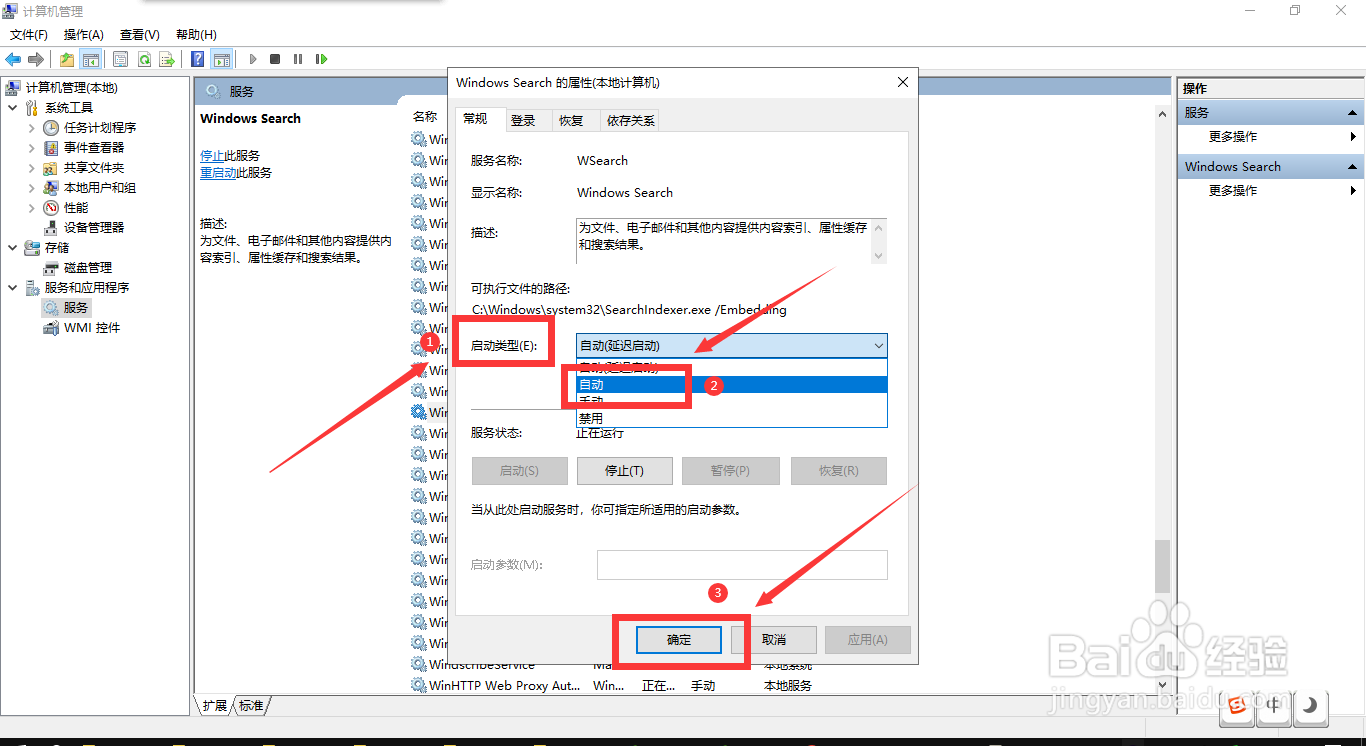Screen dimensions: 1366x746
Task: Click the 停止 link for this service
Action: tap(212, 156)
